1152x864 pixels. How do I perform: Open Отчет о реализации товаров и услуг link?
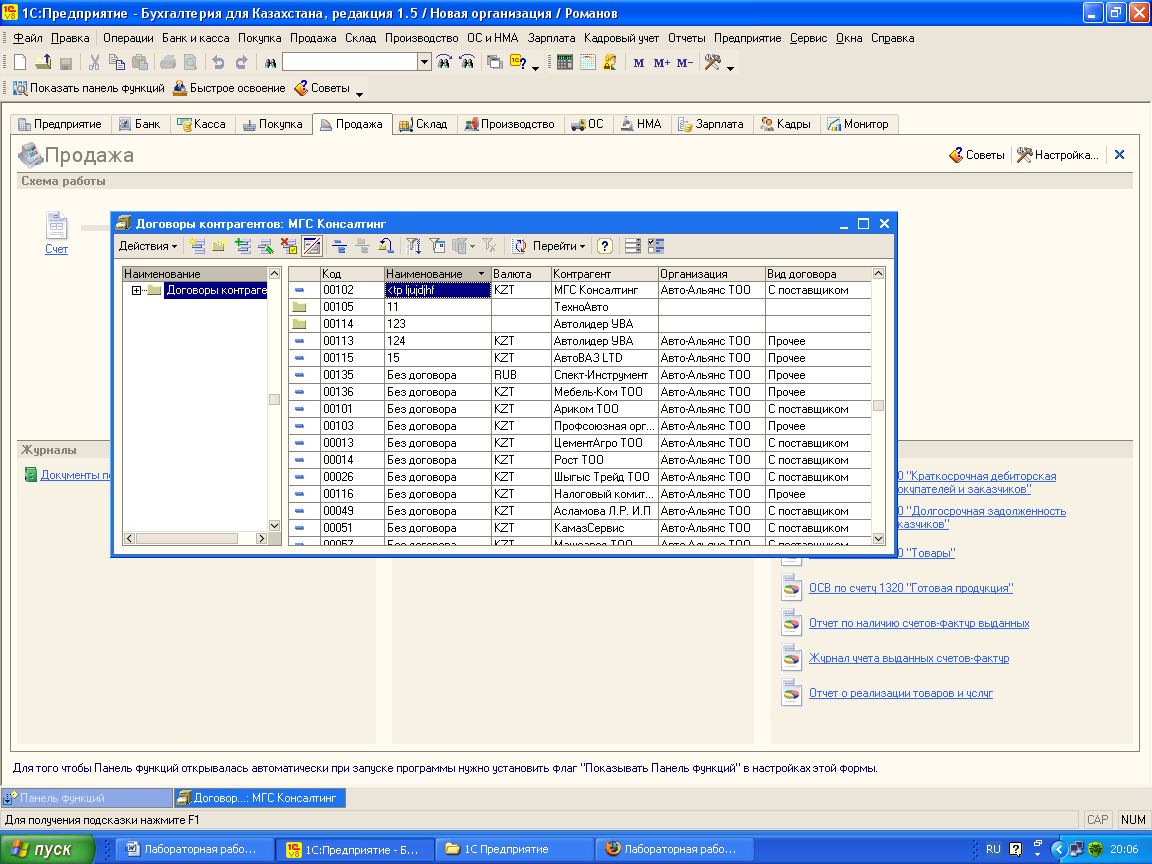click(x=901, y=693)
